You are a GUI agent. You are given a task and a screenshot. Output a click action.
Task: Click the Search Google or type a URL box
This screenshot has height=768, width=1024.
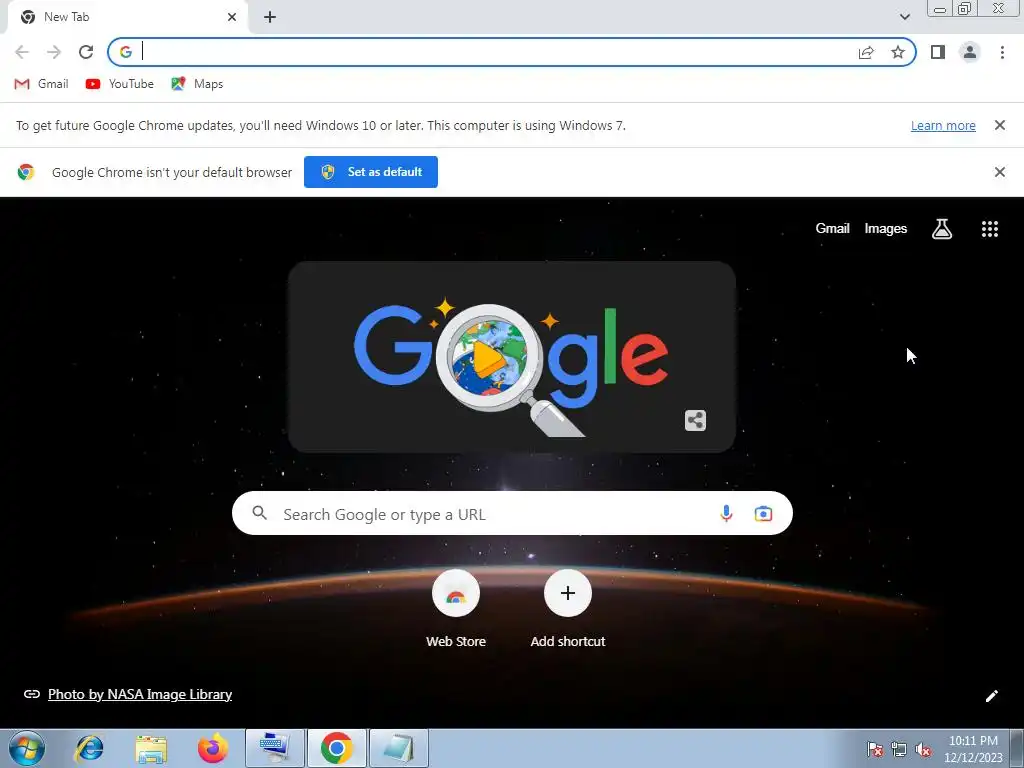coord(512,513)
